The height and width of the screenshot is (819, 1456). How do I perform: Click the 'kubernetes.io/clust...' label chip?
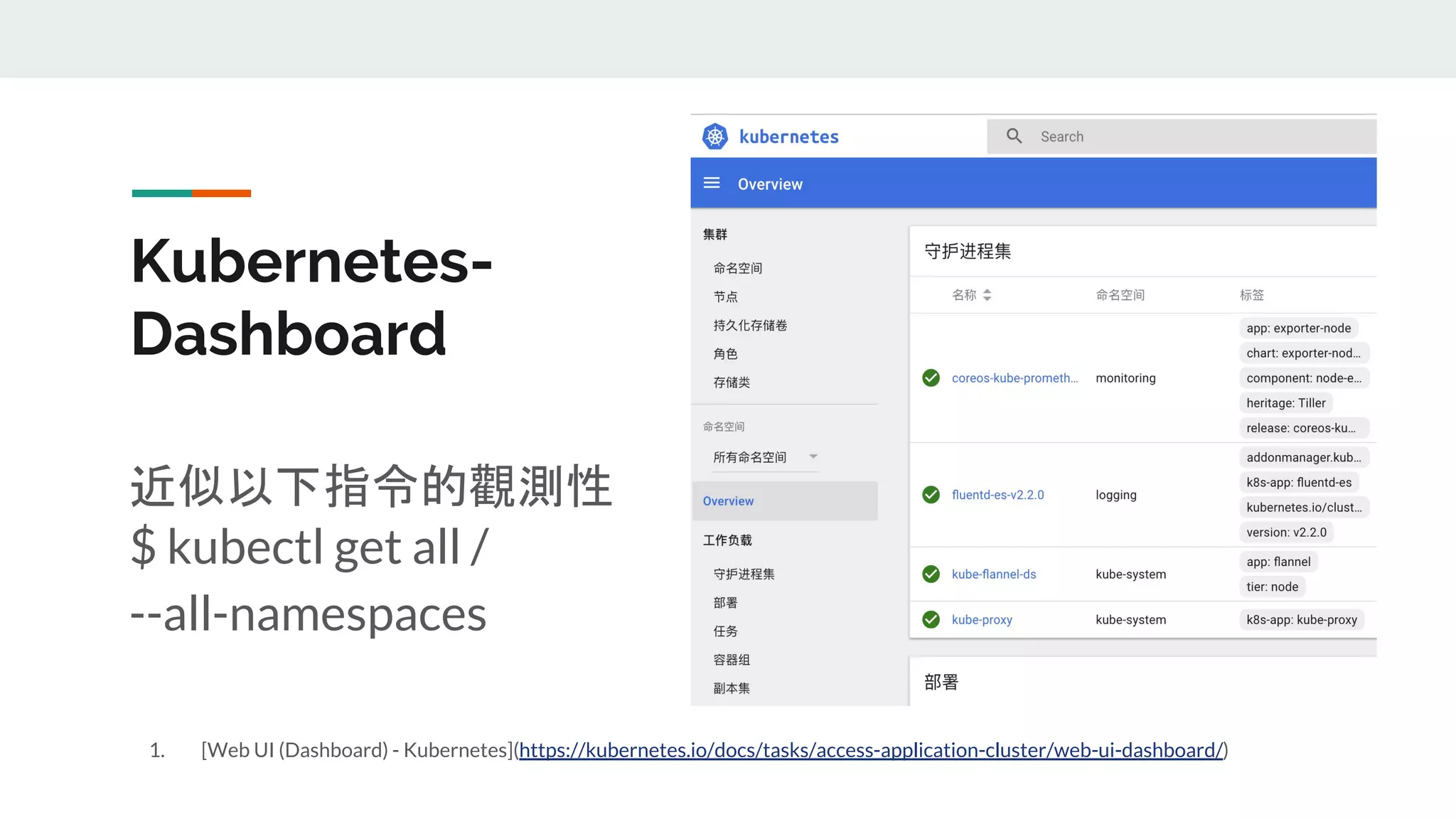coord(1304,507)
